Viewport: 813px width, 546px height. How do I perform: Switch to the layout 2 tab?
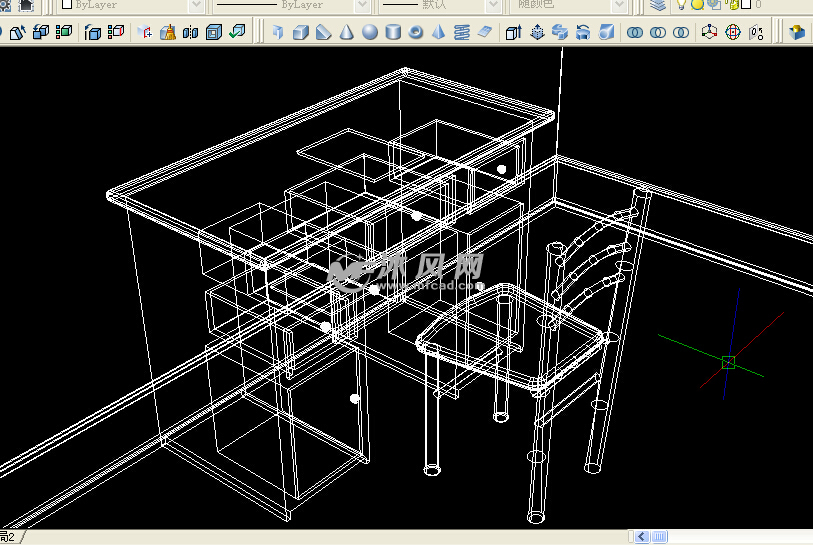(x=8, y=538)
